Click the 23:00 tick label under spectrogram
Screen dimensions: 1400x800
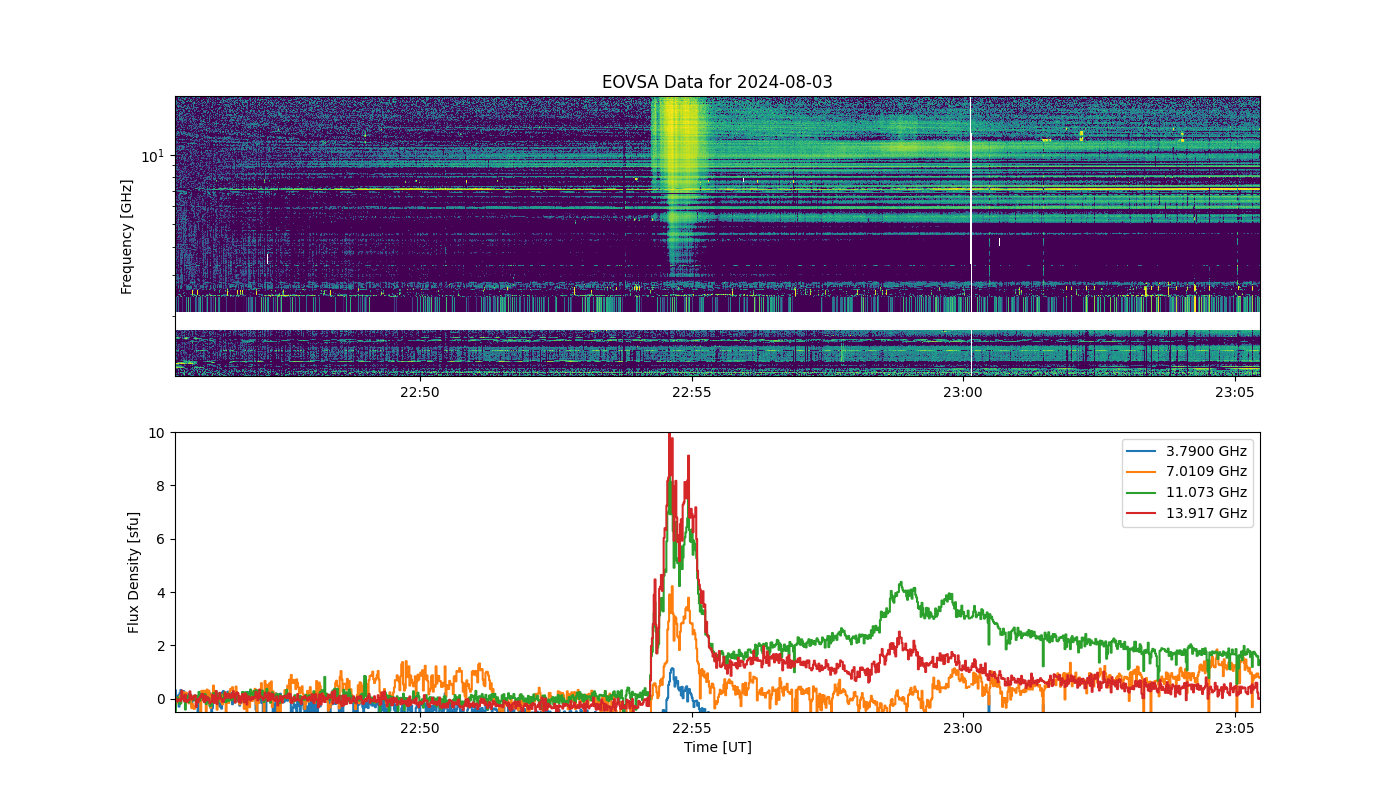coord(963,392)
